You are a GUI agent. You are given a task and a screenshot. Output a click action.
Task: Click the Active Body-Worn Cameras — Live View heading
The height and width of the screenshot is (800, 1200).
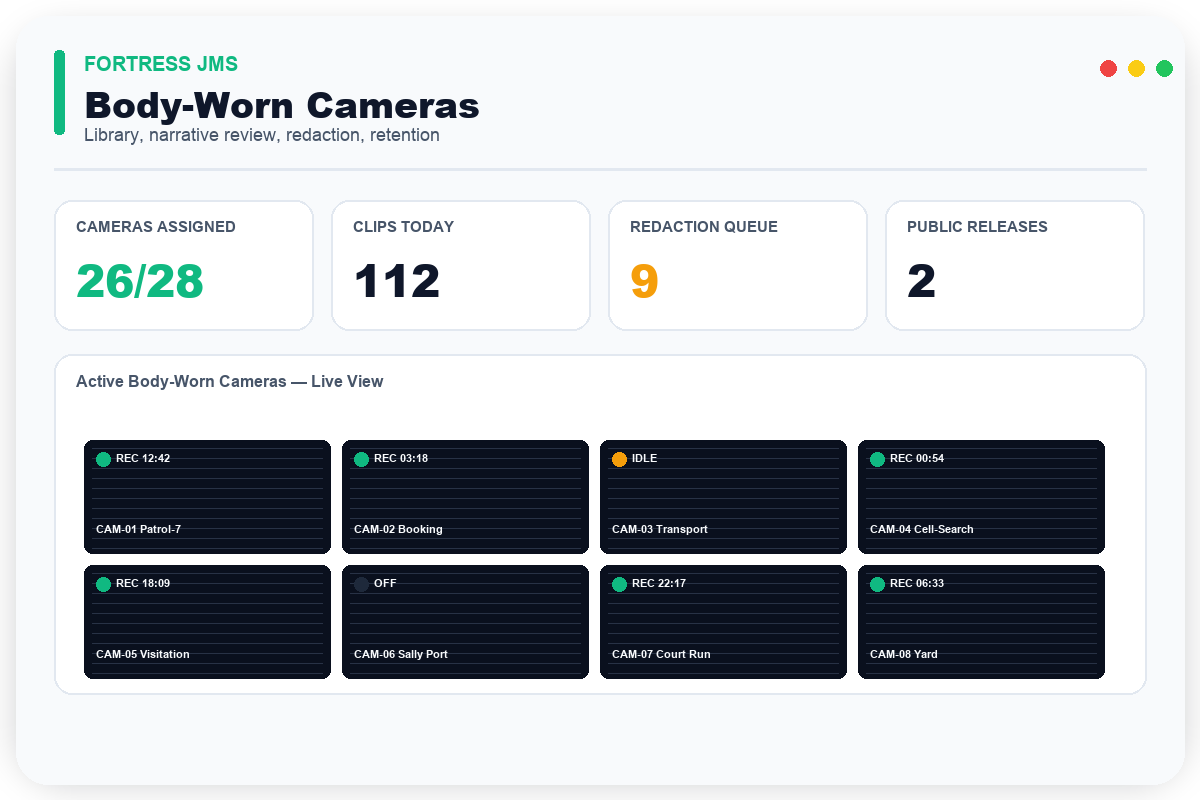point(230,382)
